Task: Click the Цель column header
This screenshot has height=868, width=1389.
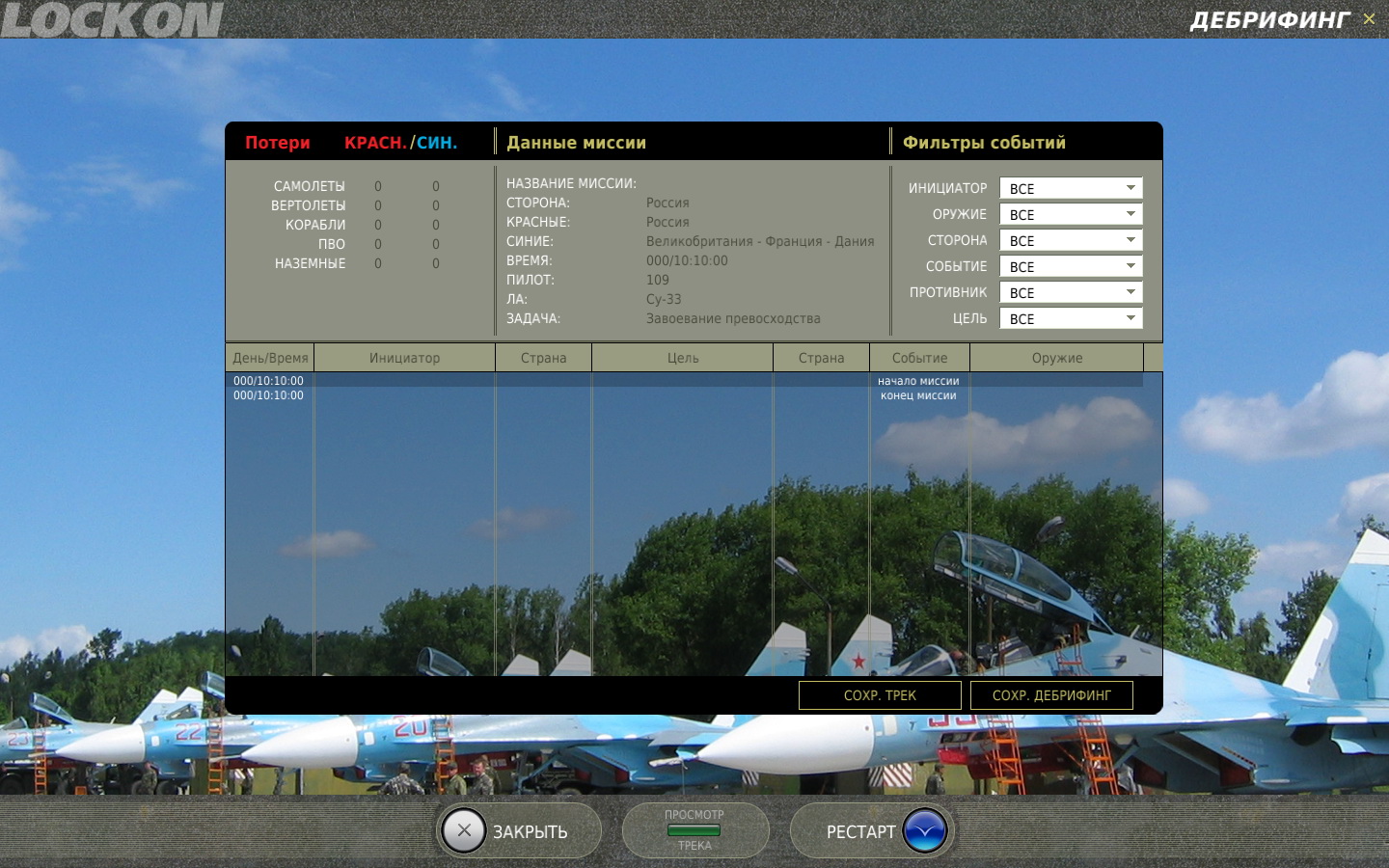Action: tap(682, 358)
